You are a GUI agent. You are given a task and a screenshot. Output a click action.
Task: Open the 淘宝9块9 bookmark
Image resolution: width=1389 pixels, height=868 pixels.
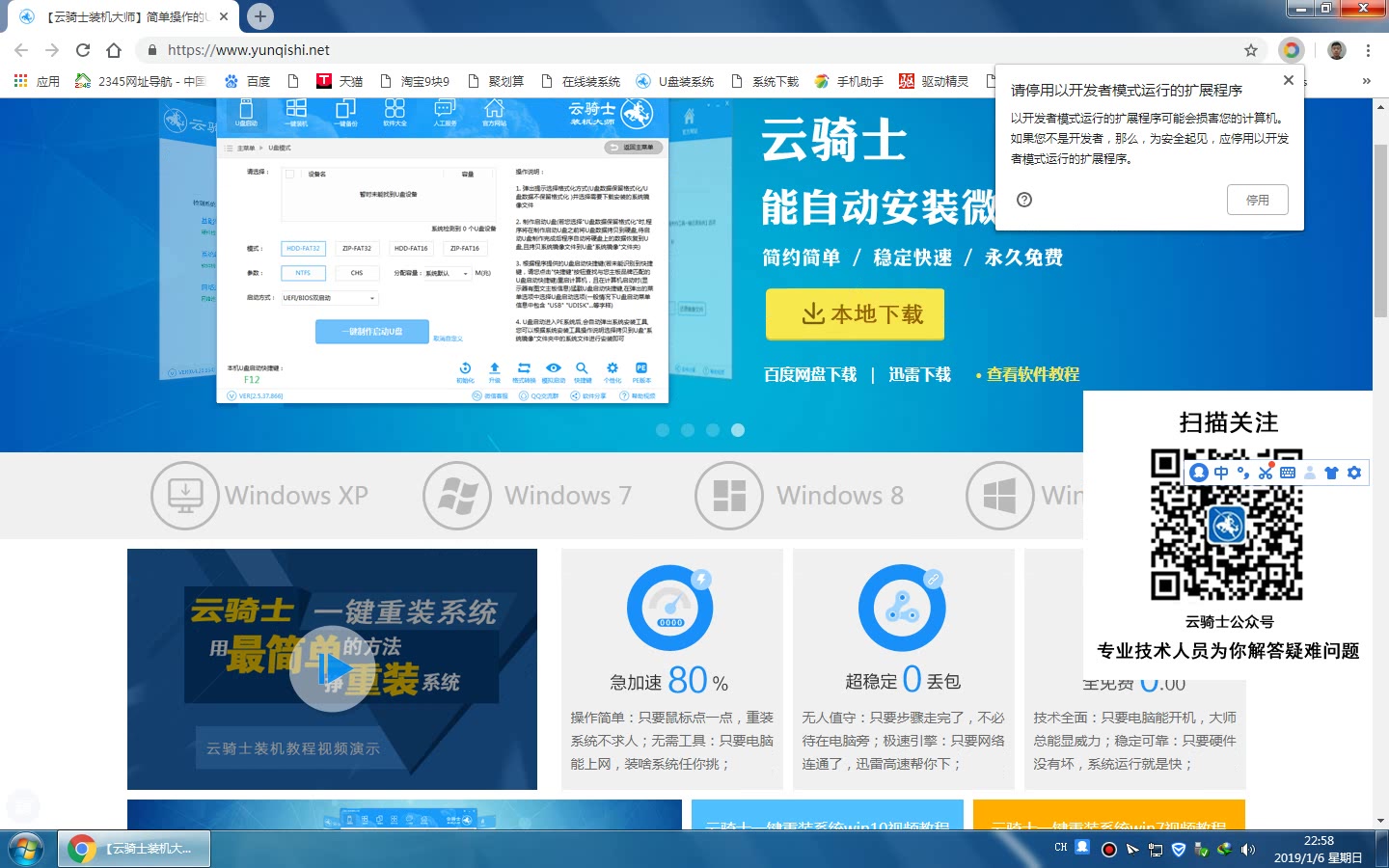(x=415, y=81)
